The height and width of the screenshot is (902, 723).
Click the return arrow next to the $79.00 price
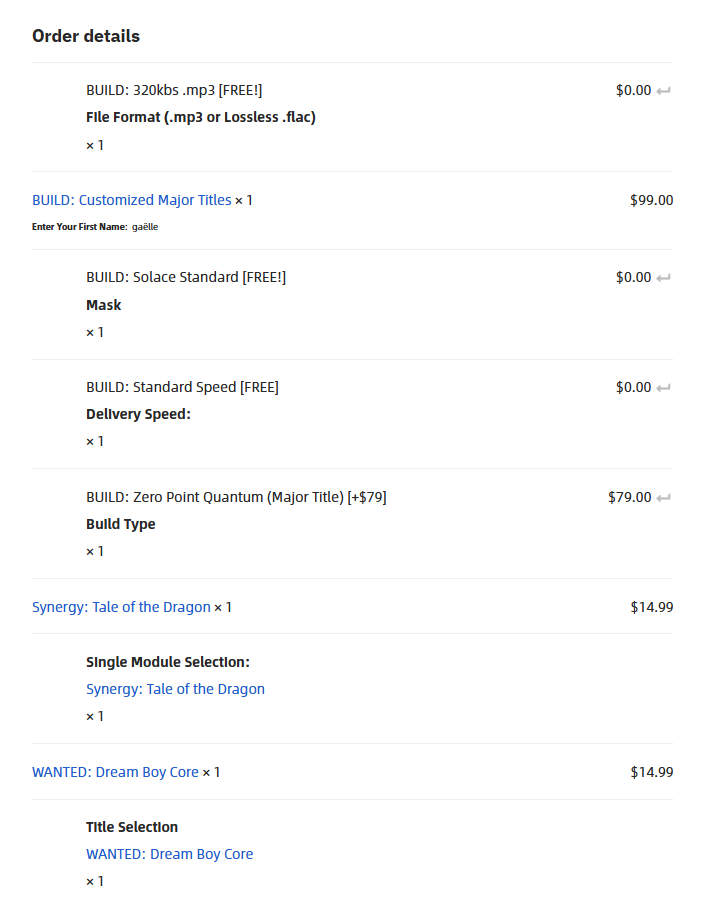coord(664,498)
